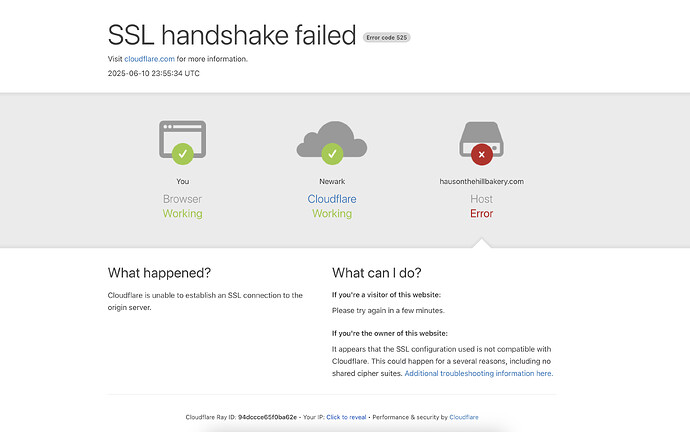The image size is (690, 432).
Task: Open the Cloudflare footer link
Action: 464,417
